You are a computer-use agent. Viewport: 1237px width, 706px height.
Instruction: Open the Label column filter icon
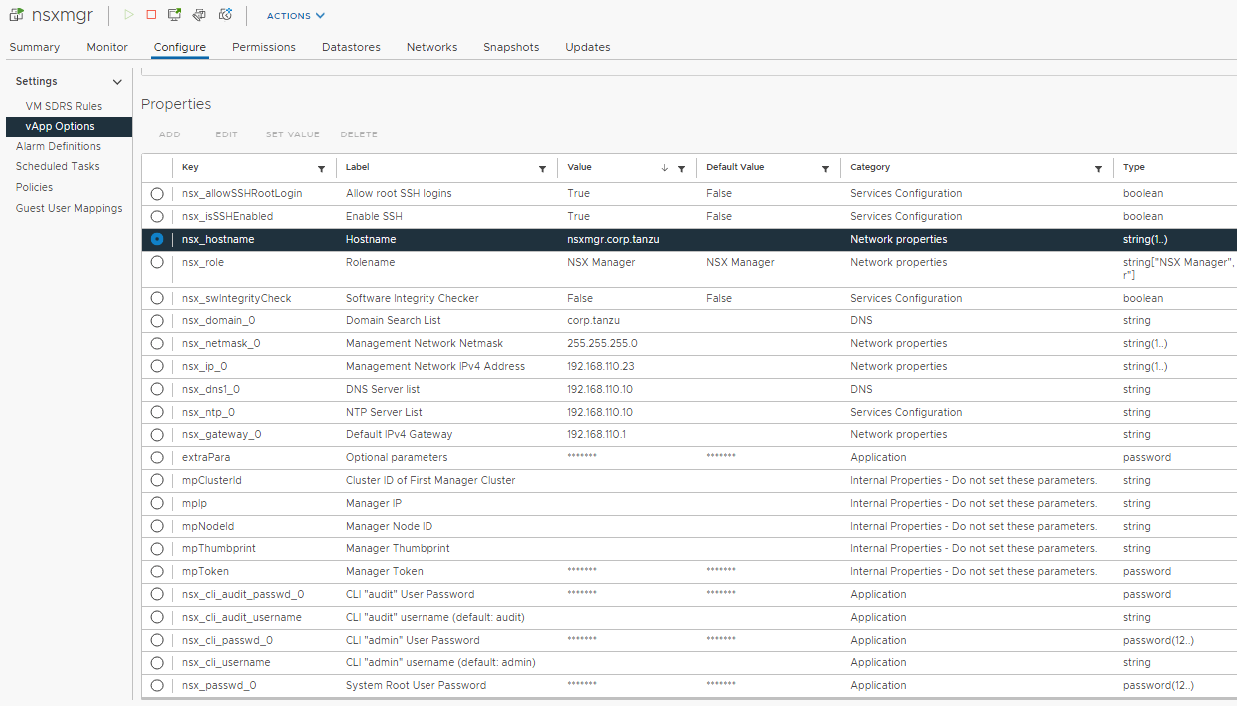click(542, 169)
